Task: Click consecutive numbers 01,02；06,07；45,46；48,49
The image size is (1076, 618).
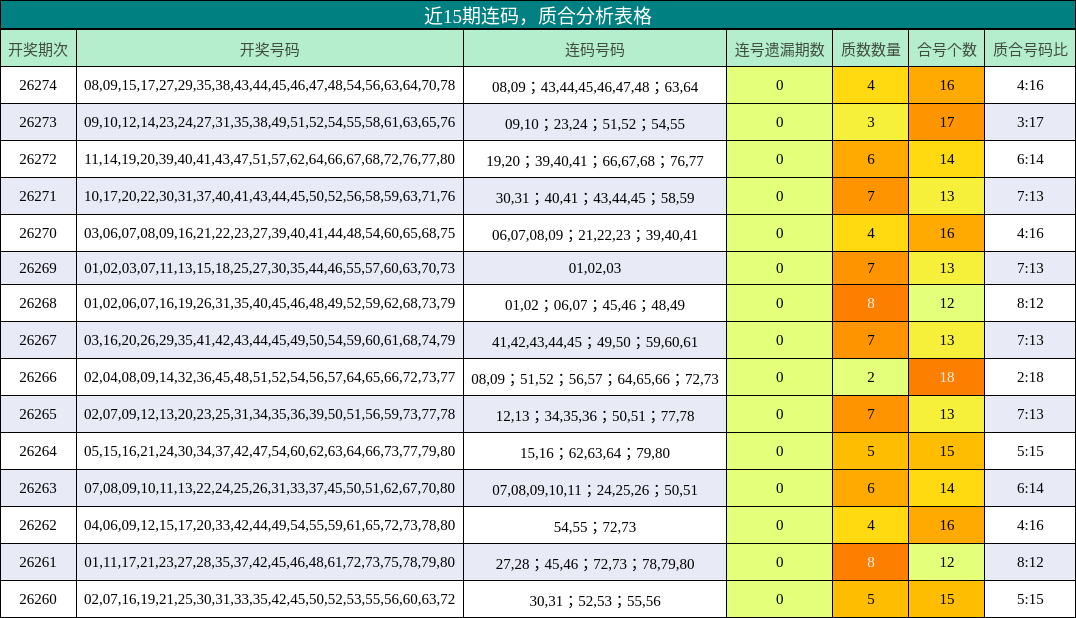Action: 595,305
